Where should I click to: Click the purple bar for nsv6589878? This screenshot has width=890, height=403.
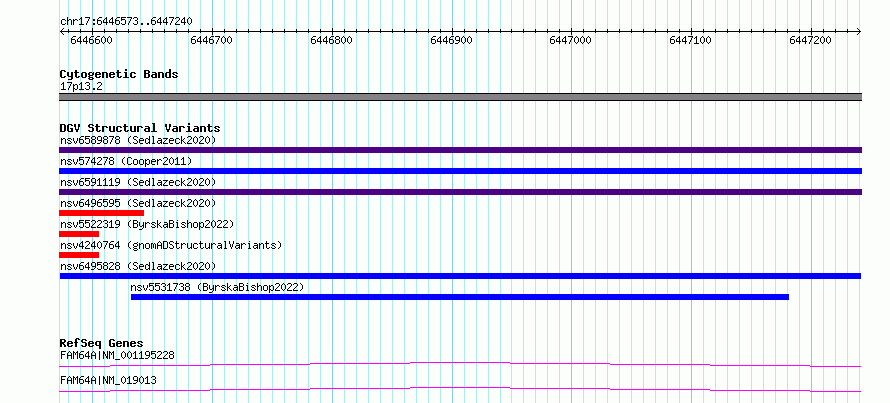click(x=460, y=150)
